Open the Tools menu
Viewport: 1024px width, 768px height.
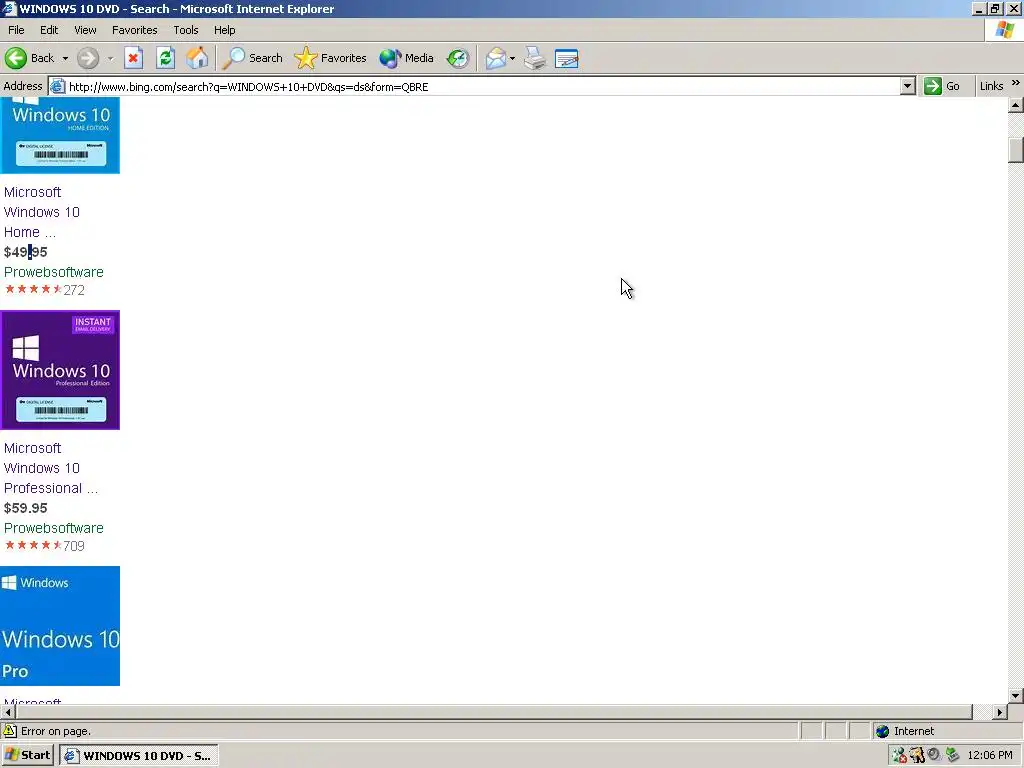click(x=185, y=30)
